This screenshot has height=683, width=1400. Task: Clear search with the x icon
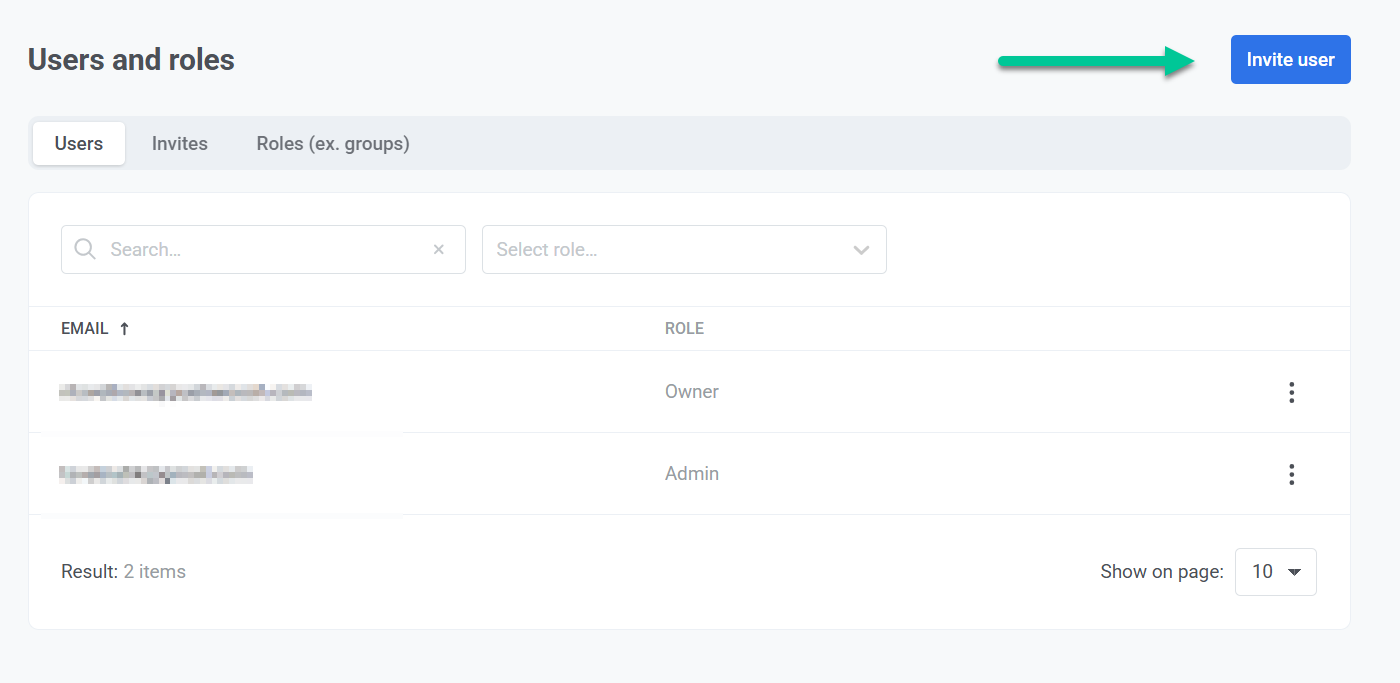(438, 250)
